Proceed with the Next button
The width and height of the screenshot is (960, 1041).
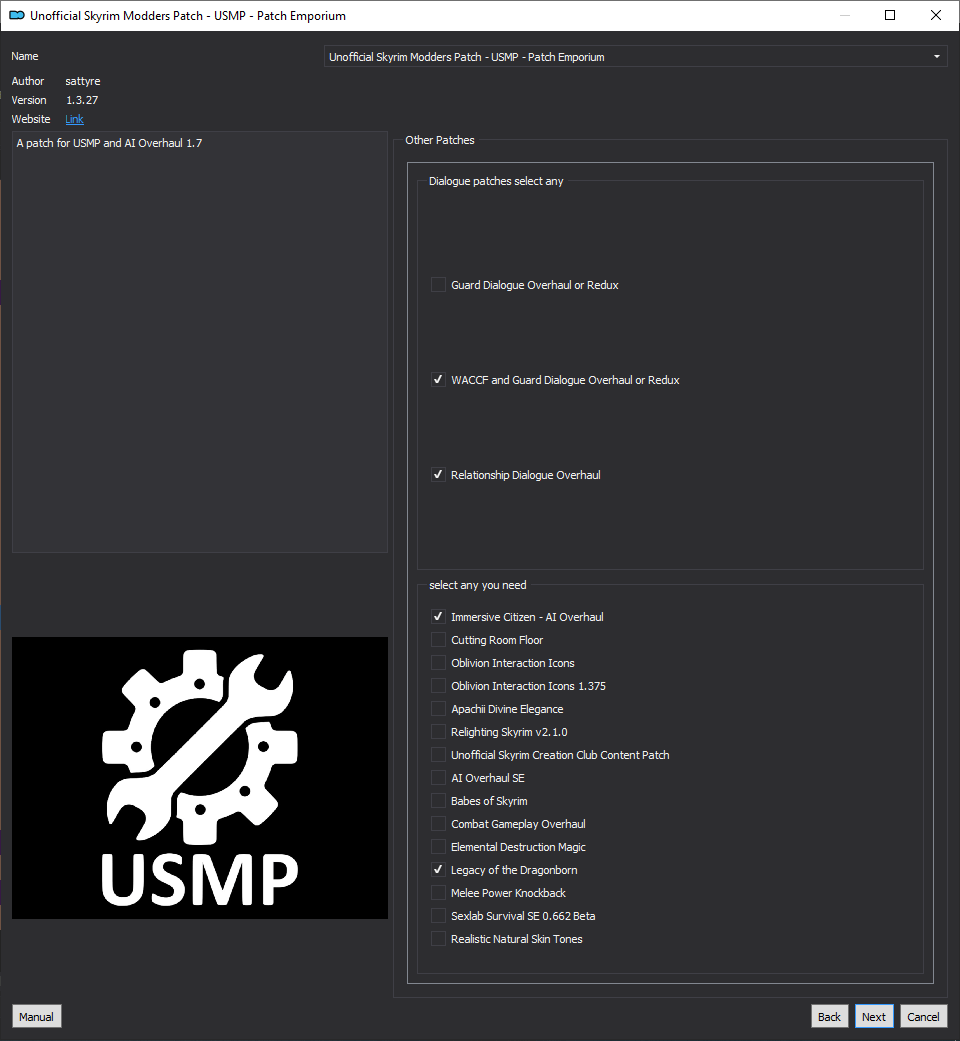pos(874,1016)
